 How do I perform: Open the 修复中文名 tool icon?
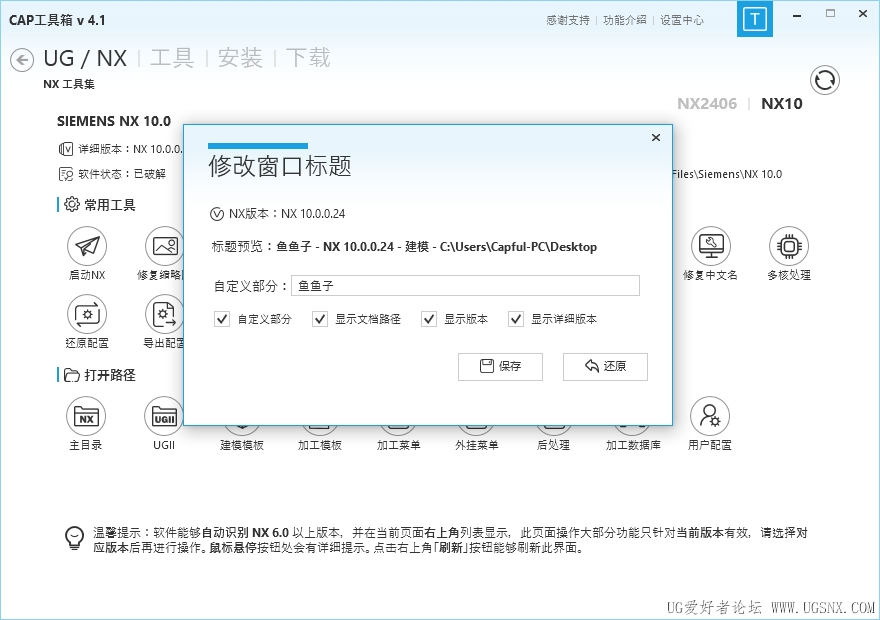(x=711, y=246)
